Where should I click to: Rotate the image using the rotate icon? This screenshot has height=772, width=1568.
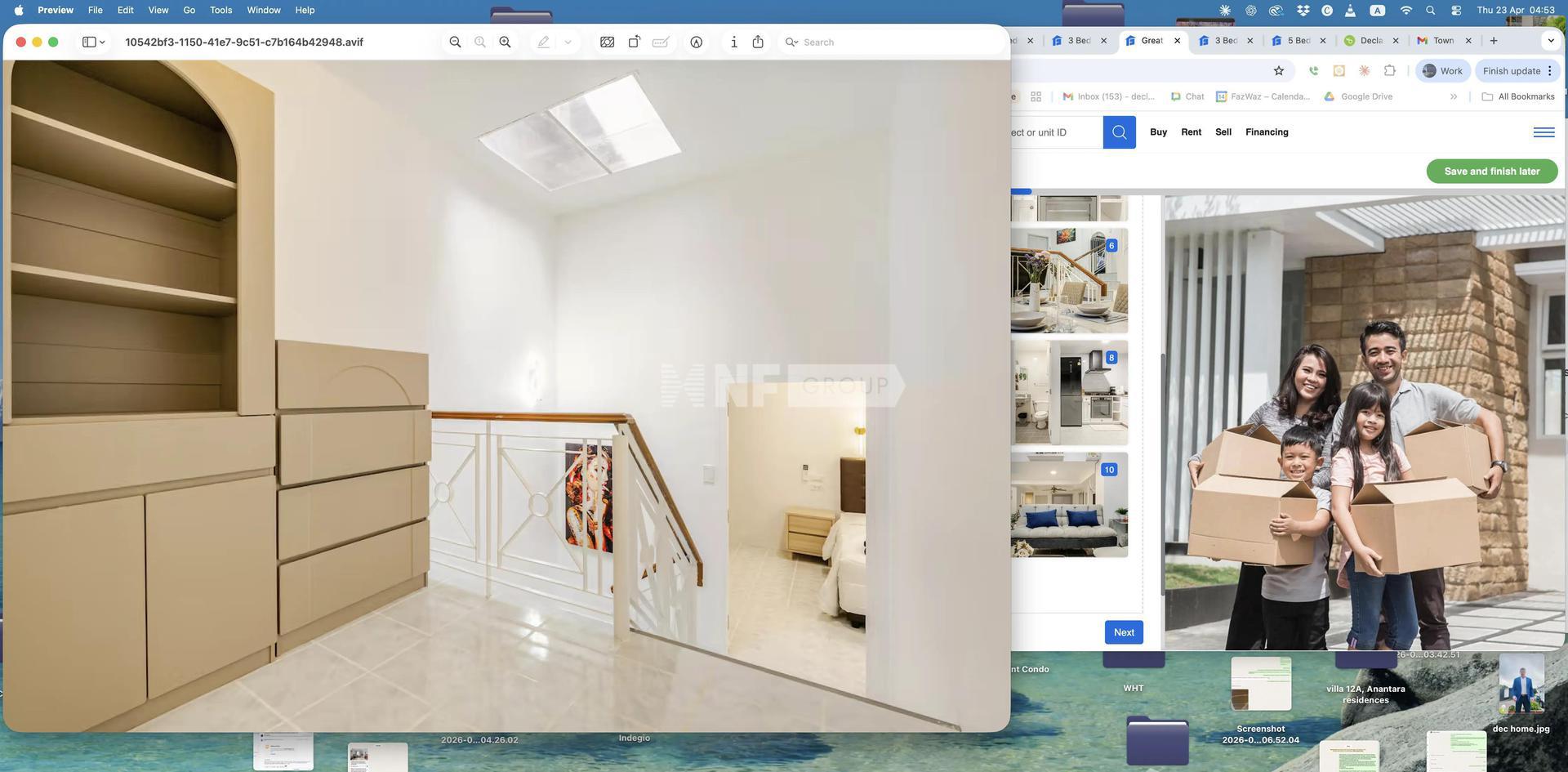(634, 42)
